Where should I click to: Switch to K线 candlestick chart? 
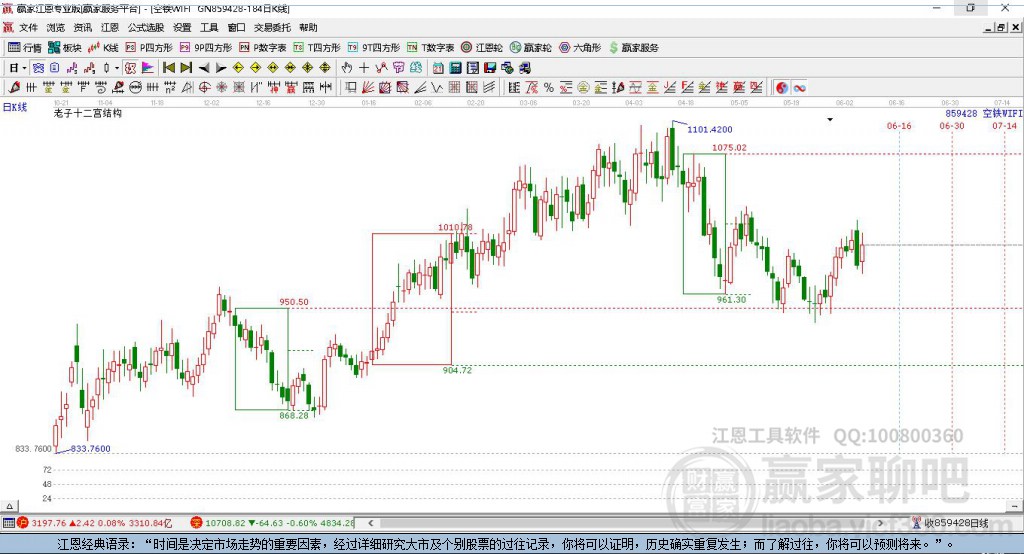pos(103,48)
